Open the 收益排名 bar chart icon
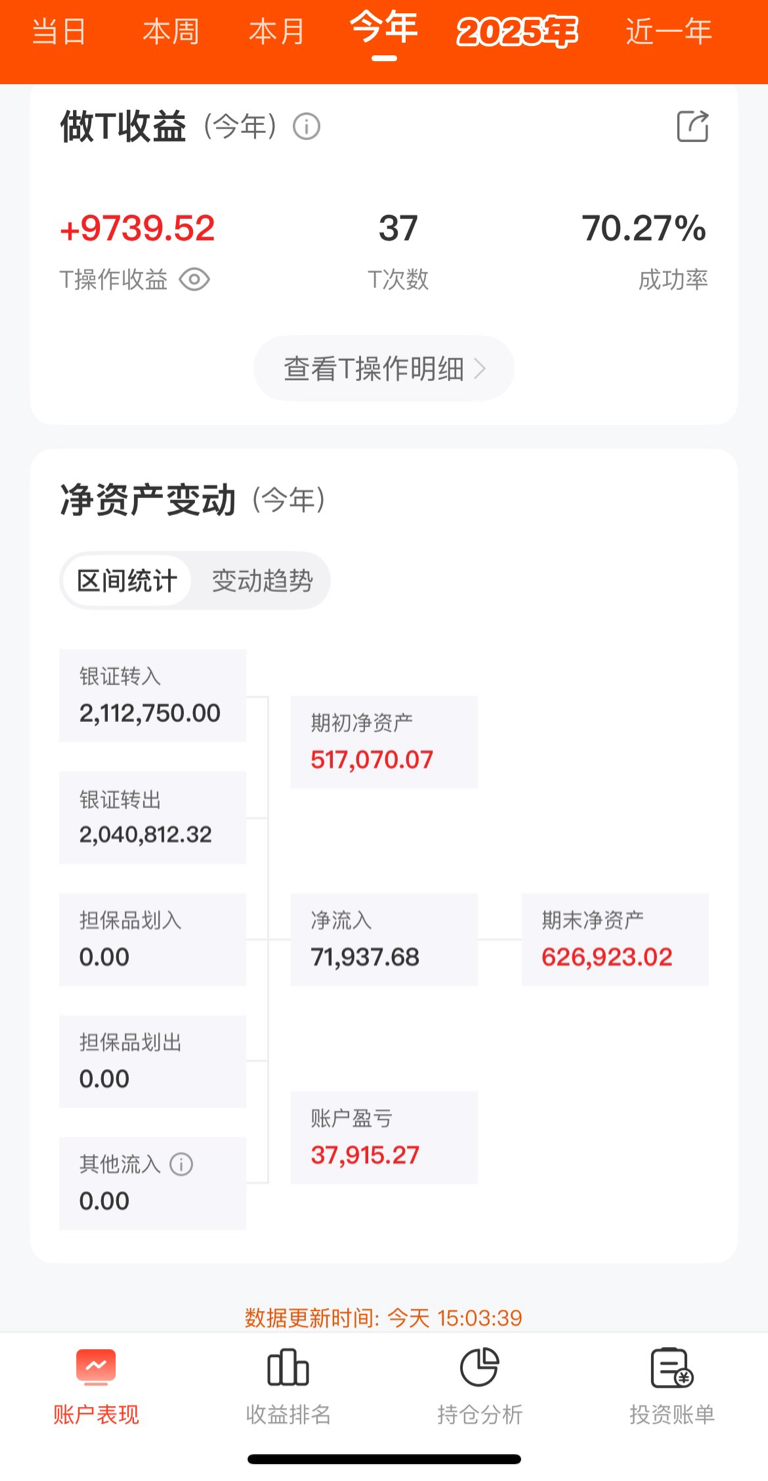The image size is (768, 1481). [288, 1367]
